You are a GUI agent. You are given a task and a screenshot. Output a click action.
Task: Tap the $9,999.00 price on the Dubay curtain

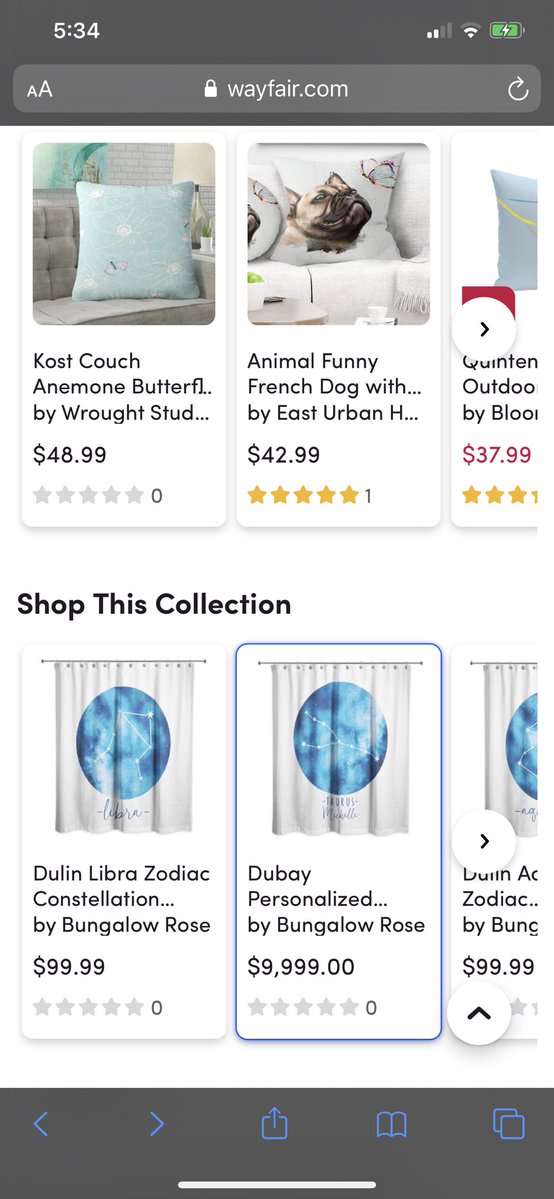pos(301,967)
